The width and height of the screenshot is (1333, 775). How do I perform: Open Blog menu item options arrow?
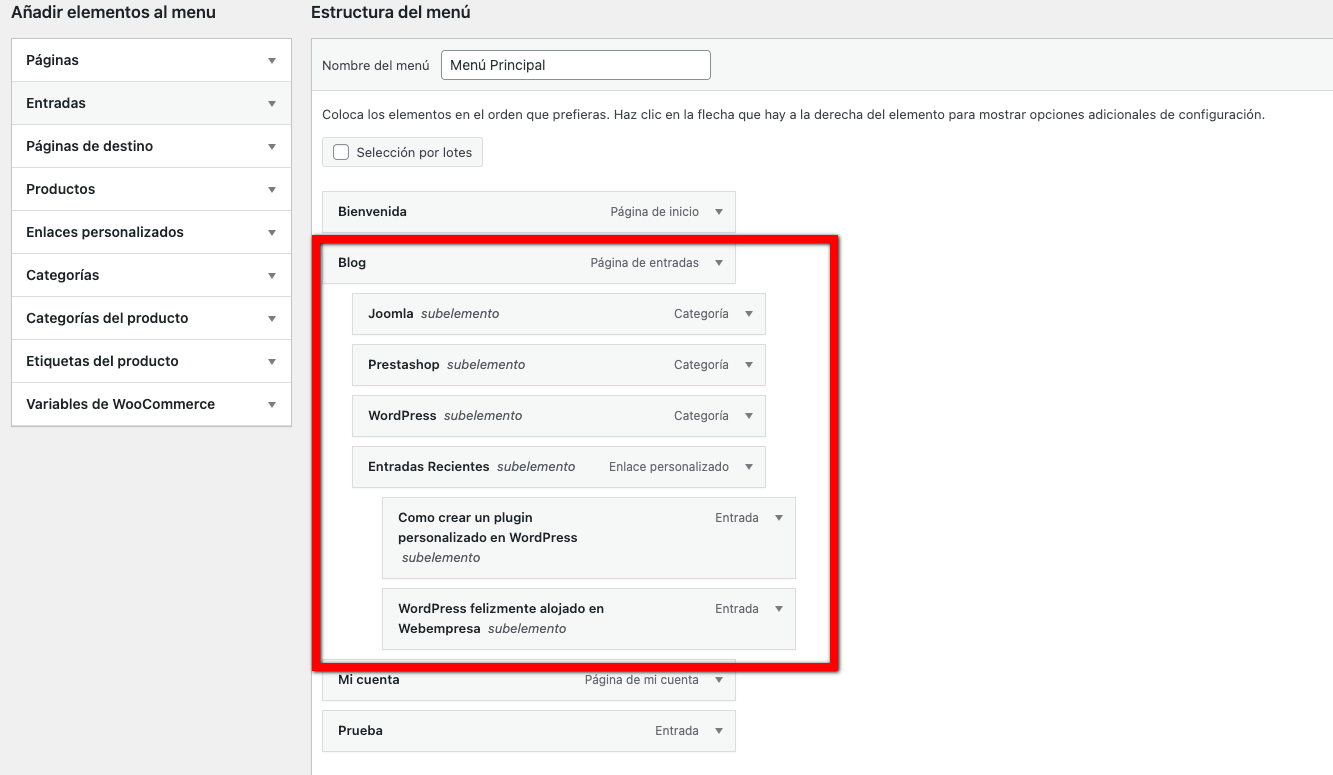click(719, 263)
